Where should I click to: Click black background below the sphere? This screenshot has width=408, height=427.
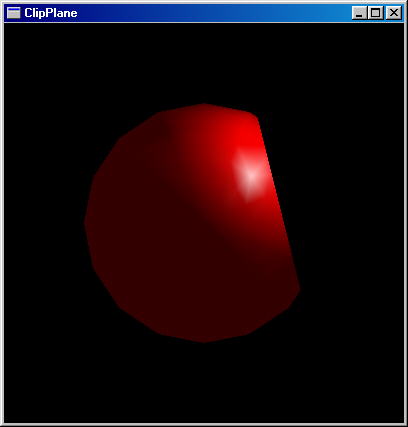(x=203, y=383)
